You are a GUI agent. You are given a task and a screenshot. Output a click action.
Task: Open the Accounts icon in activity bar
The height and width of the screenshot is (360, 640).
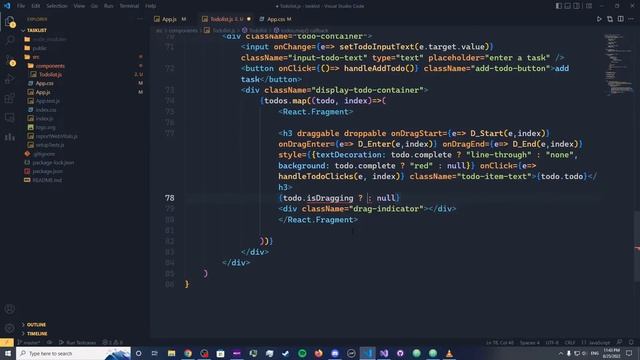[10, 309]
